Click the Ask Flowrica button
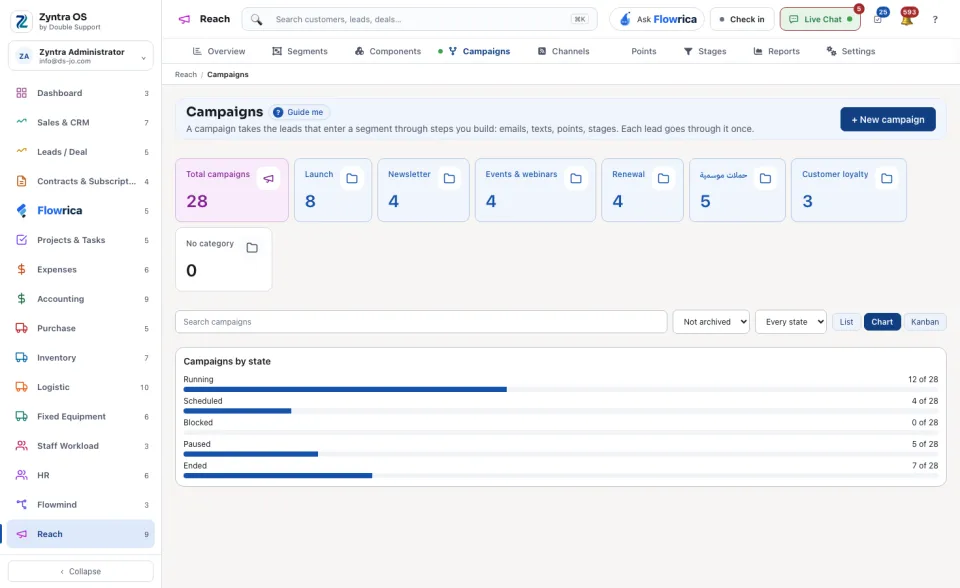Screen dimensions: 960x588 [x=657, y=20]
